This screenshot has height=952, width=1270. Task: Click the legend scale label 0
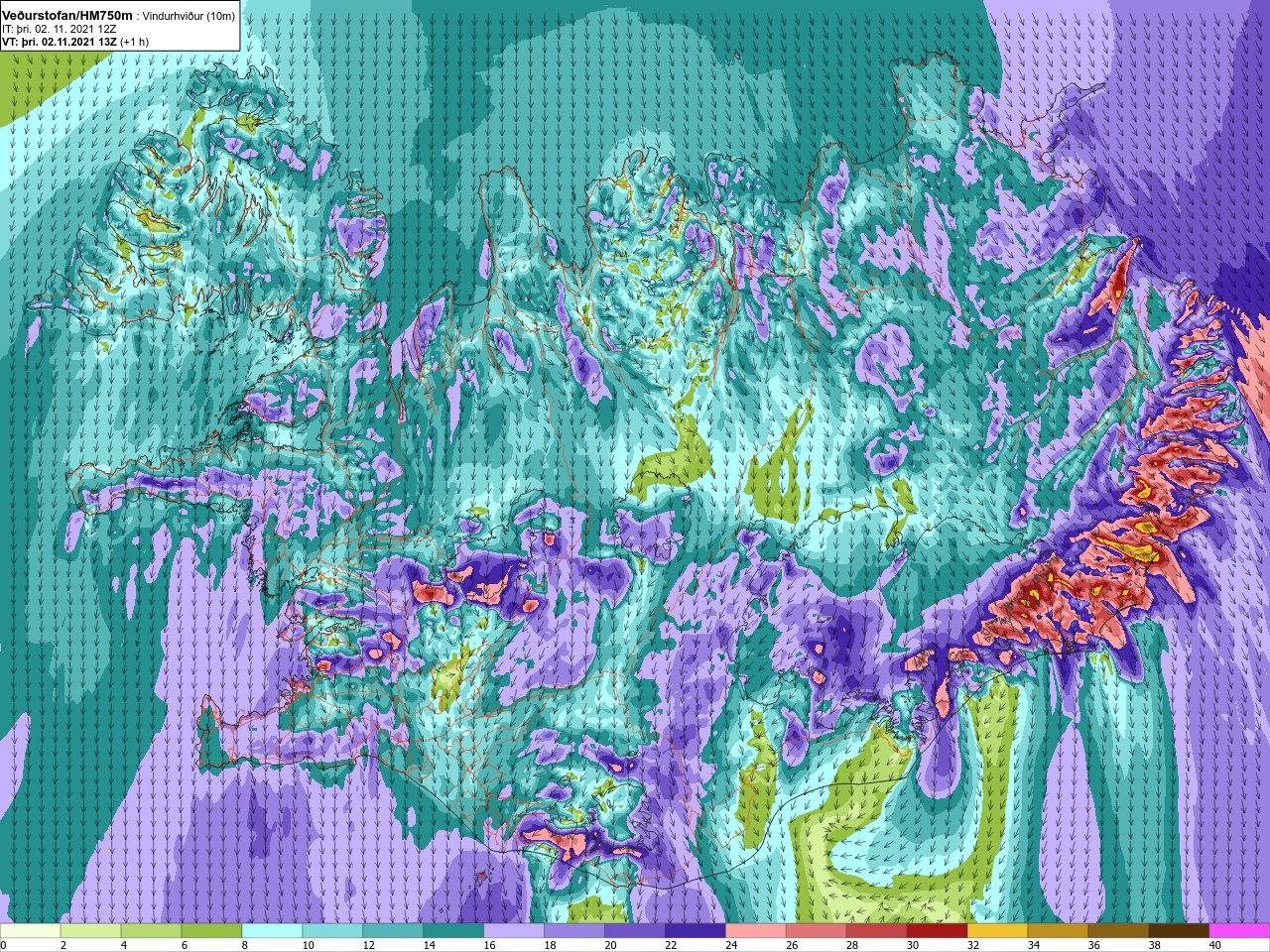[4, 945]
